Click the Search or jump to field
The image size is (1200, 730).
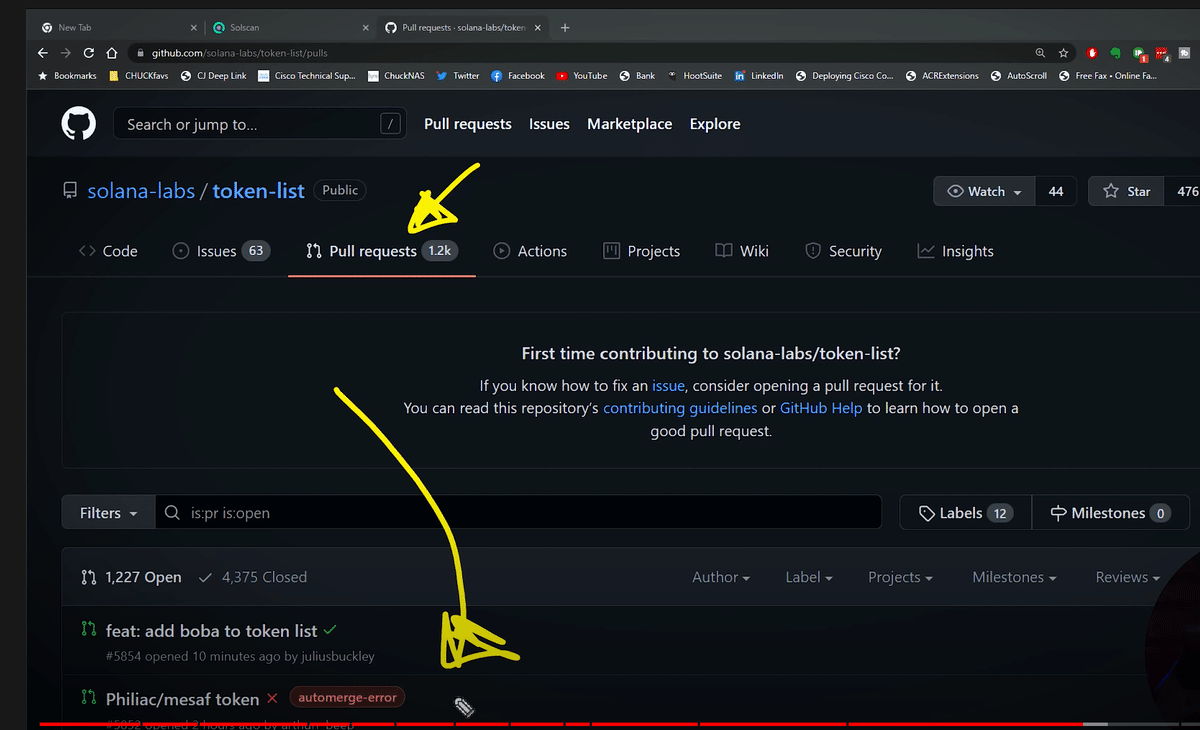(x=260, y=124)
